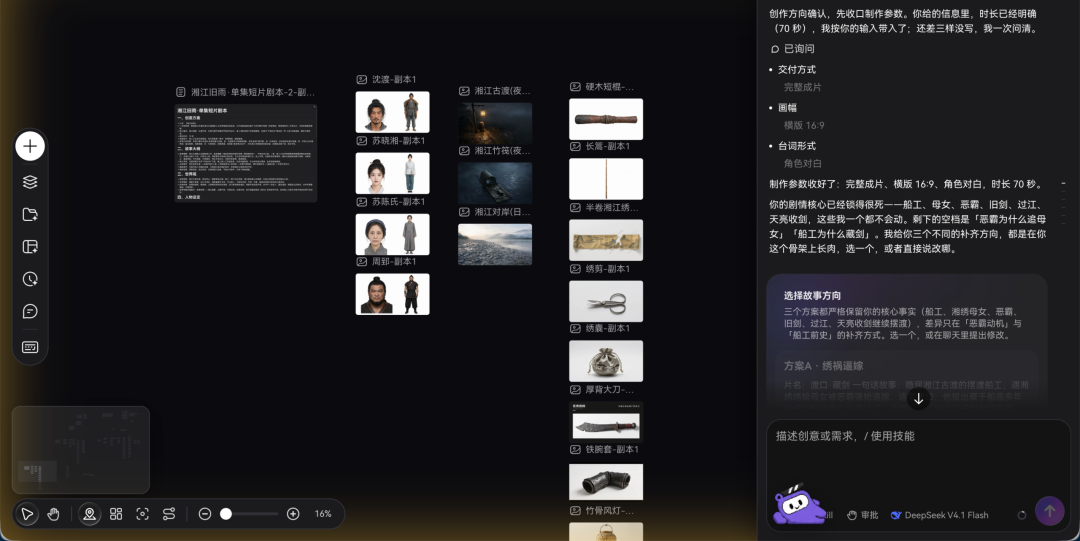This screenshot has height=541, width=1080.
Task: Click the grid arrange icon
Action: 116,514
